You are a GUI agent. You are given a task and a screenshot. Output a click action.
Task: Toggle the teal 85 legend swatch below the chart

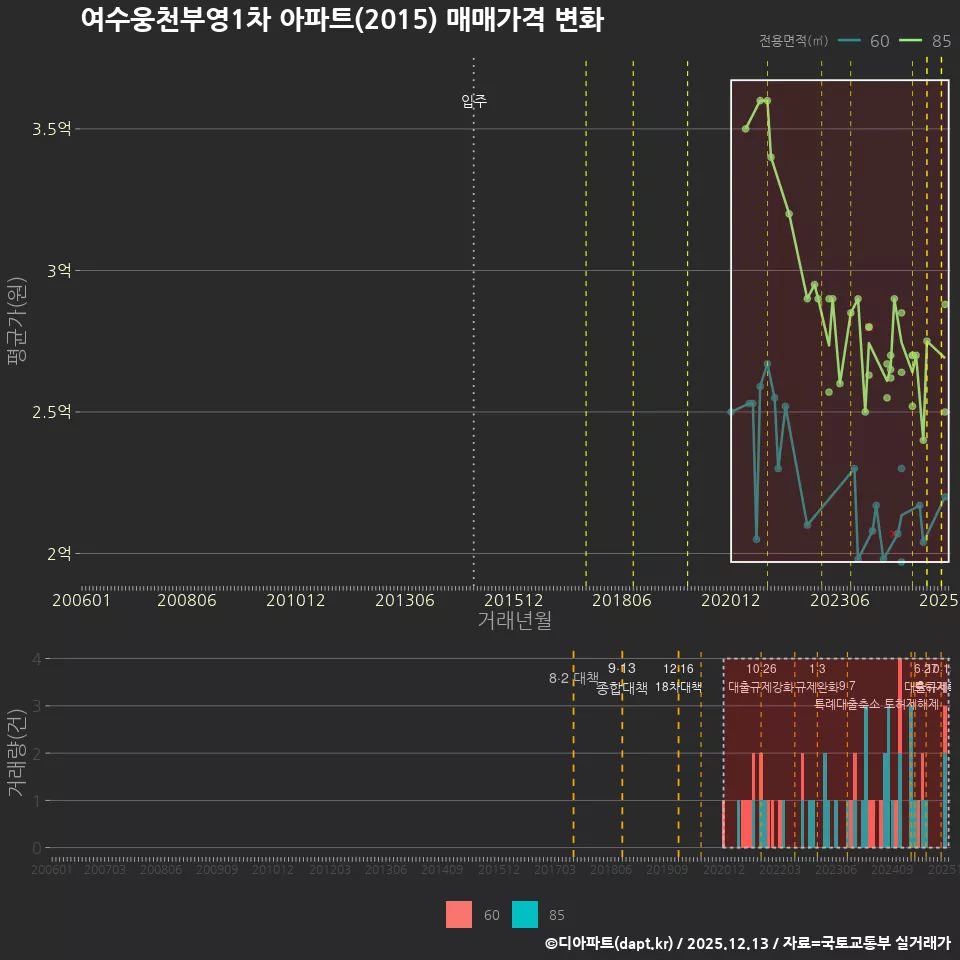tap(523, 914)
